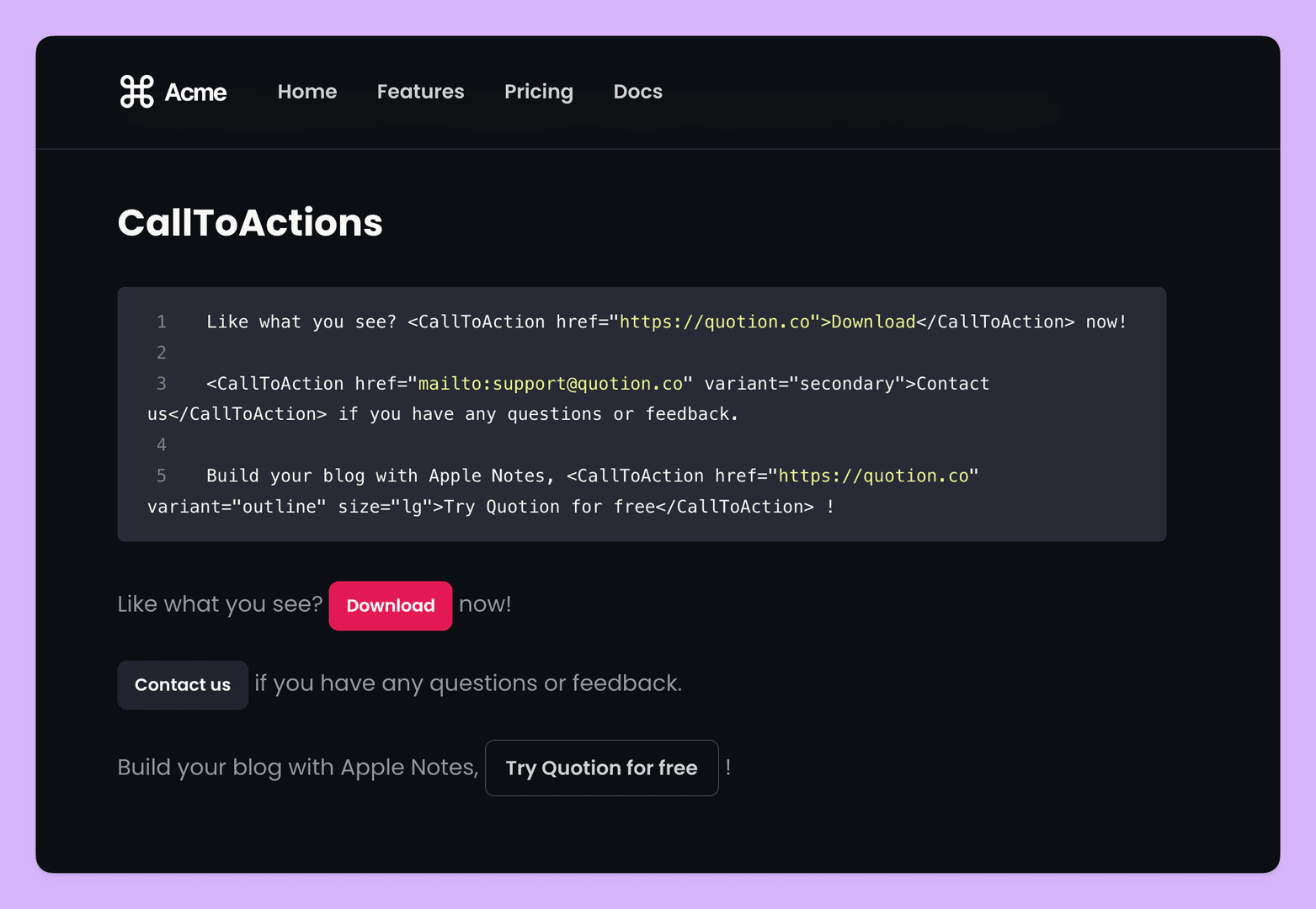This screenshot has height=909, width=1316.
Task: Click the pink Download button
Action: [391, 605]
